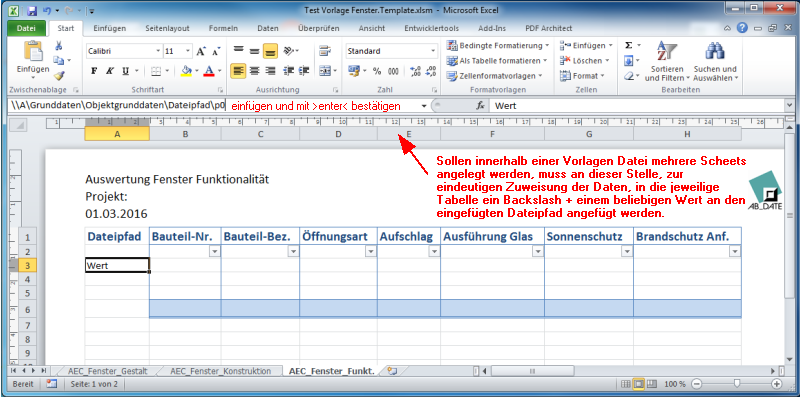The width and height of the screenshot is (800, 397).
Task: Click zoom out minus button
Action: point(696,384)
